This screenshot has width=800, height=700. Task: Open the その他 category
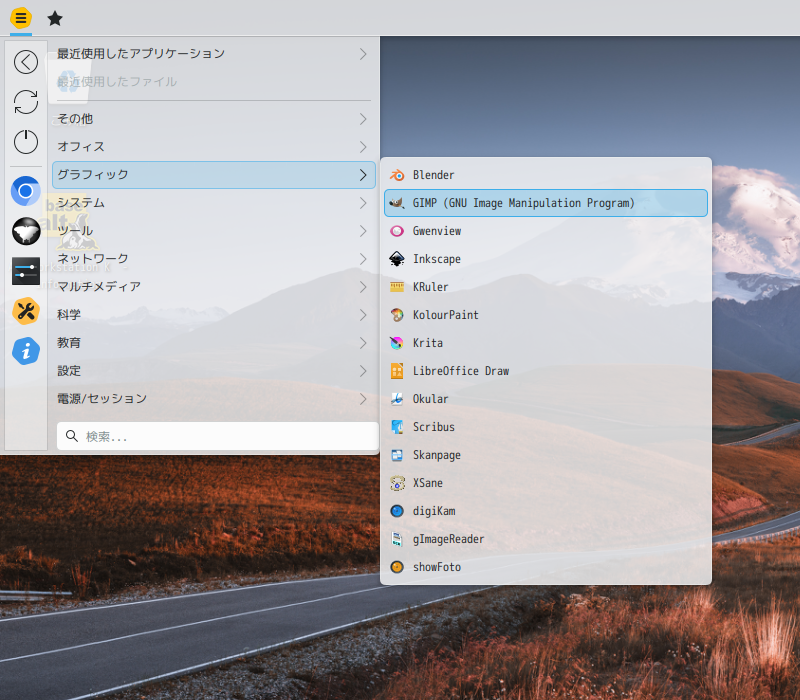click(x=214, y=119)
